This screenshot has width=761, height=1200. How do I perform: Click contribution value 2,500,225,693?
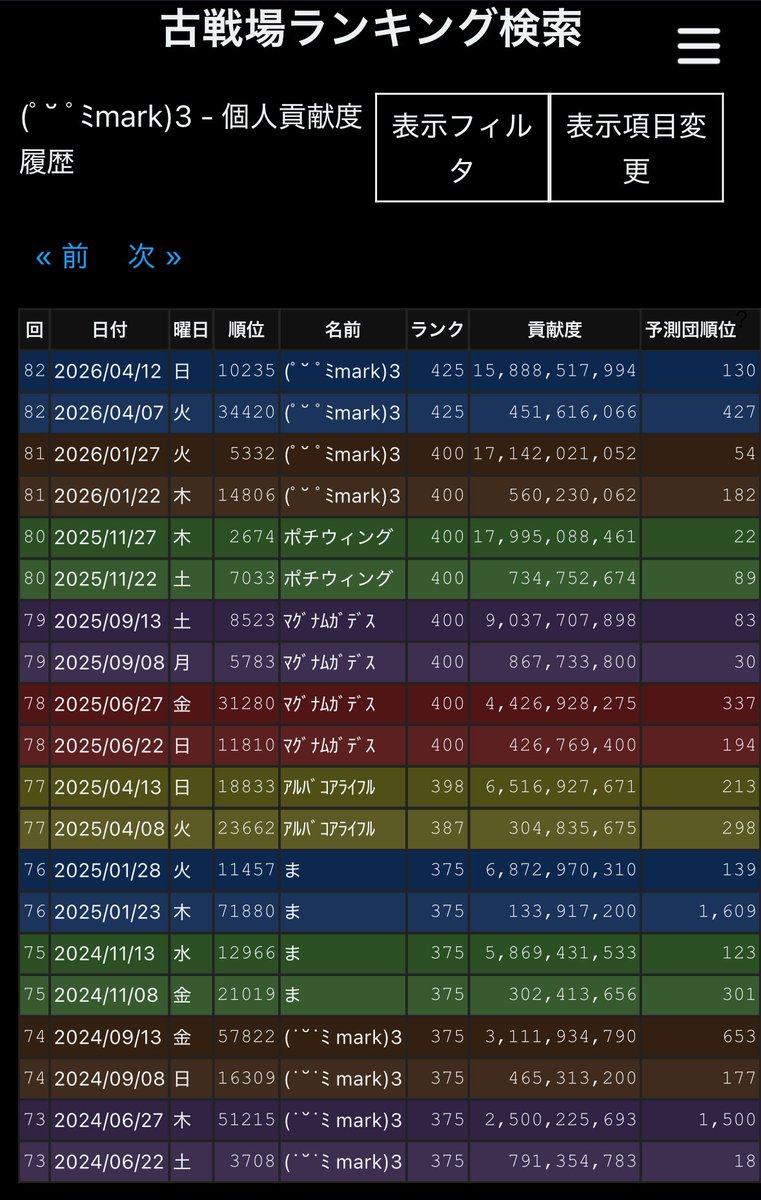pos(561,1120)
